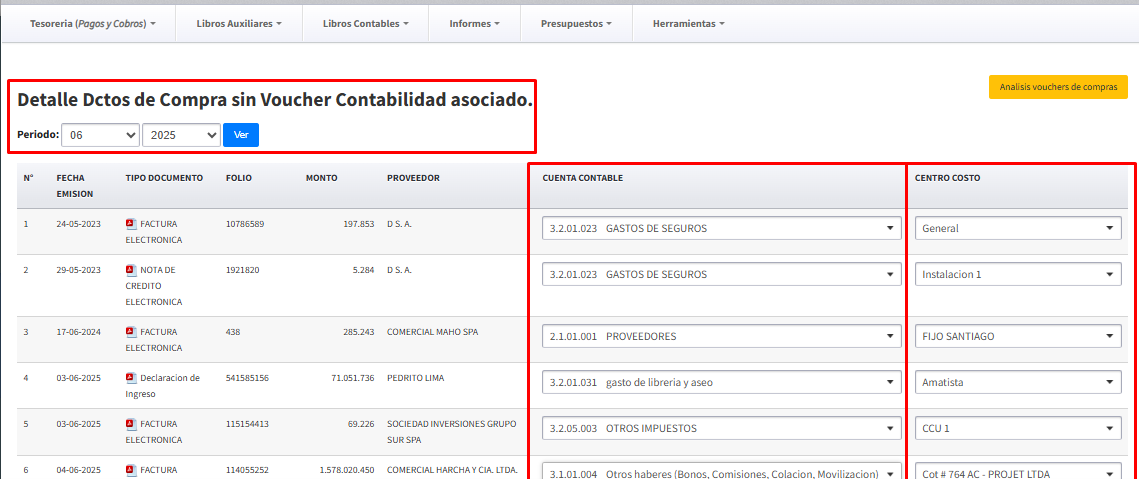Open the Tesoreria (Pagos y Cobros) menu

pos(93,23)
